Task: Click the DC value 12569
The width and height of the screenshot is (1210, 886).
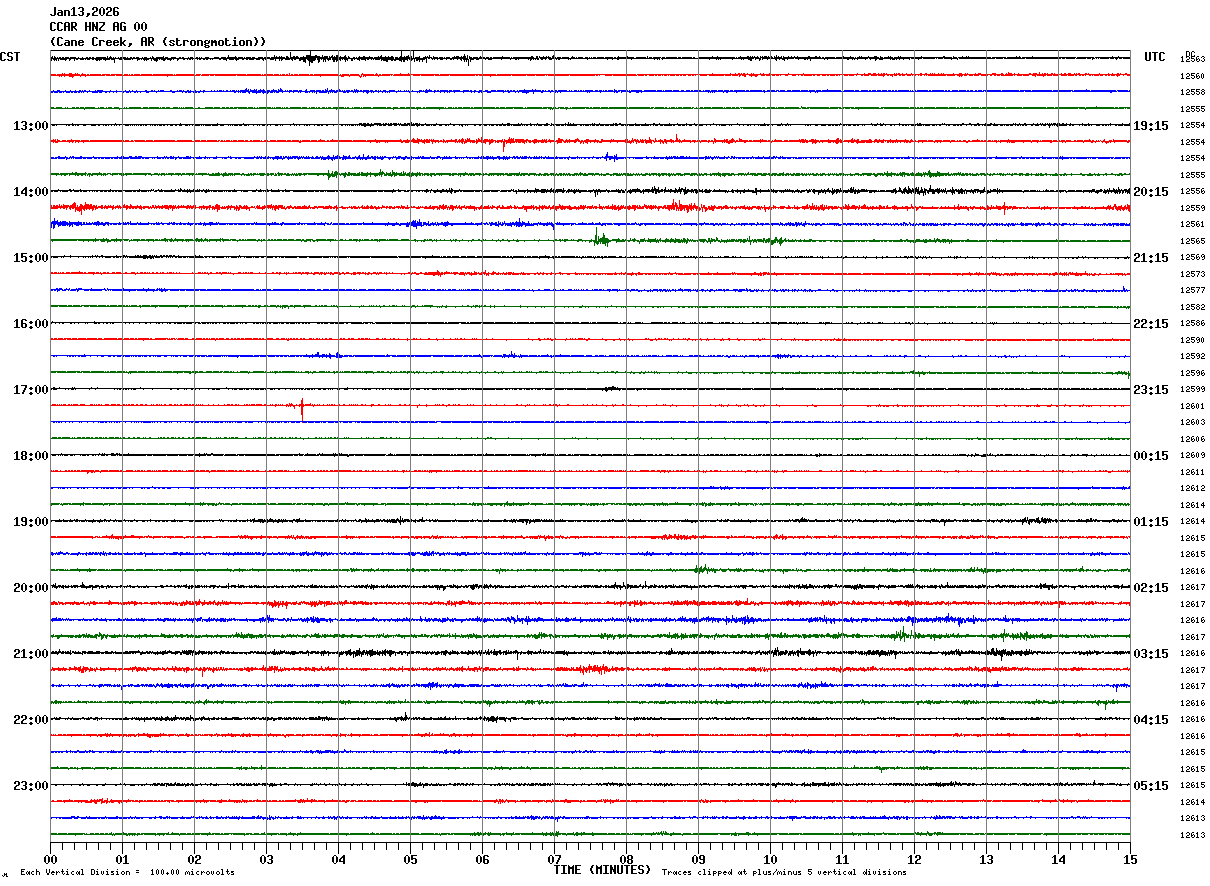Action: pyautogui.click(x=1193, y=258)
